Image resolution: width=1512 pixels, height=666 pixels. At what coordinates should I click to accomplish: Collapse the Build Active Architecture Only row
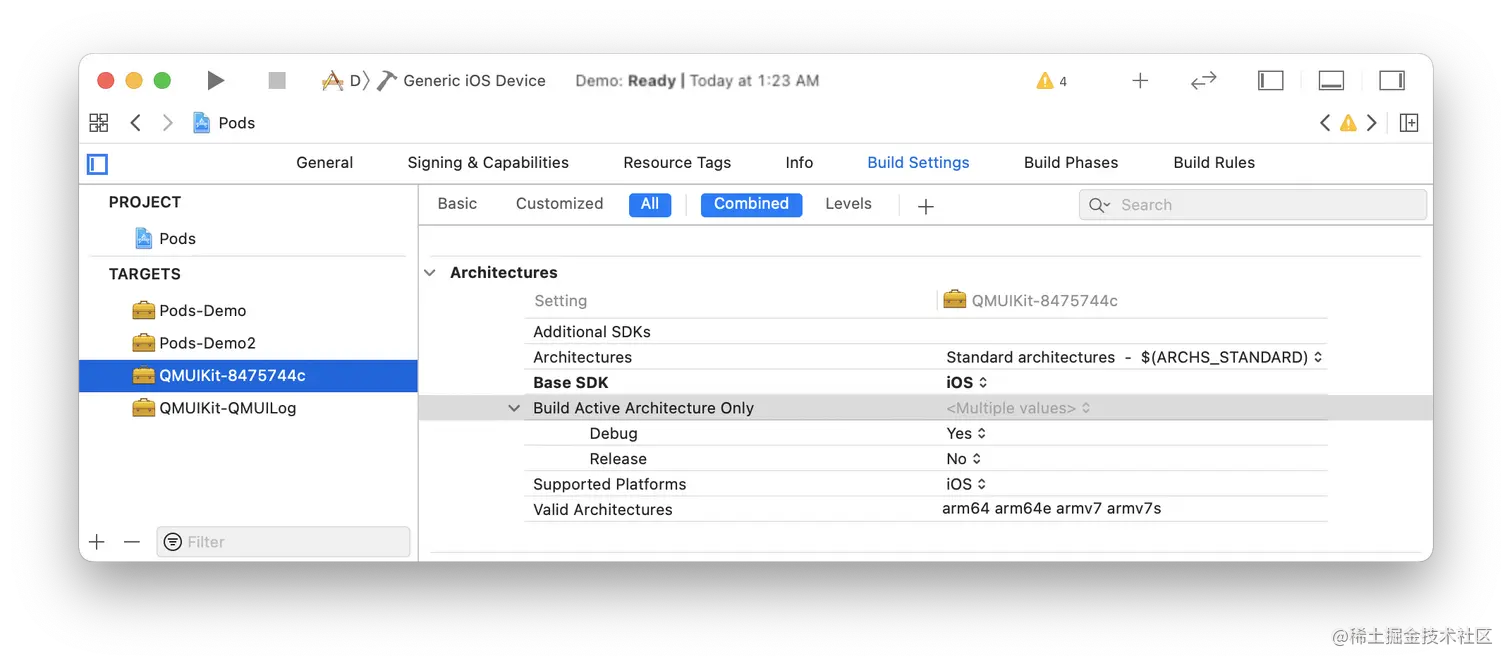[x=514, y=408]
